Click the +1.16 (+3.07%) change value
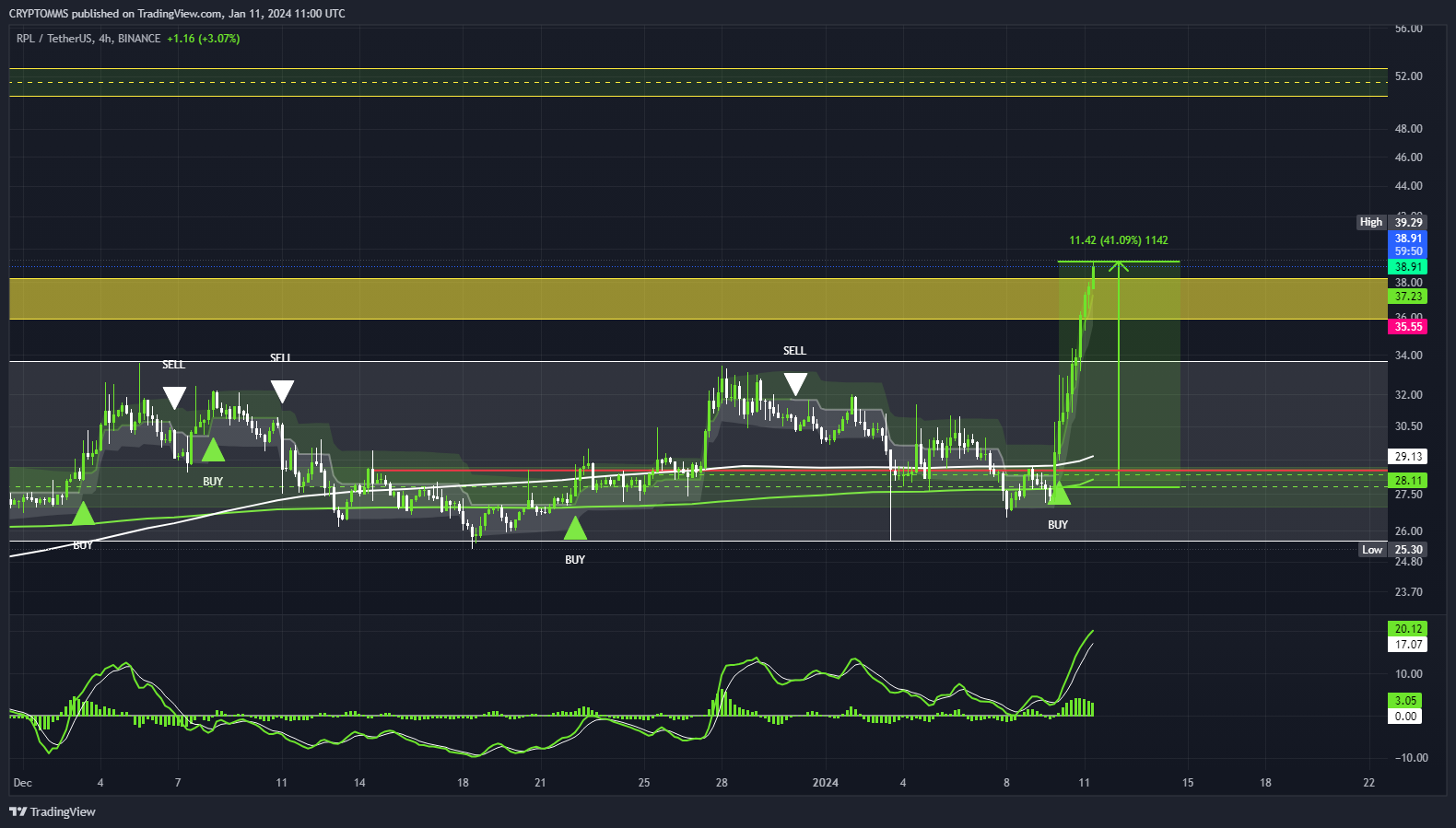This screenshot has height=828, width=1456. tap(203, 39)
